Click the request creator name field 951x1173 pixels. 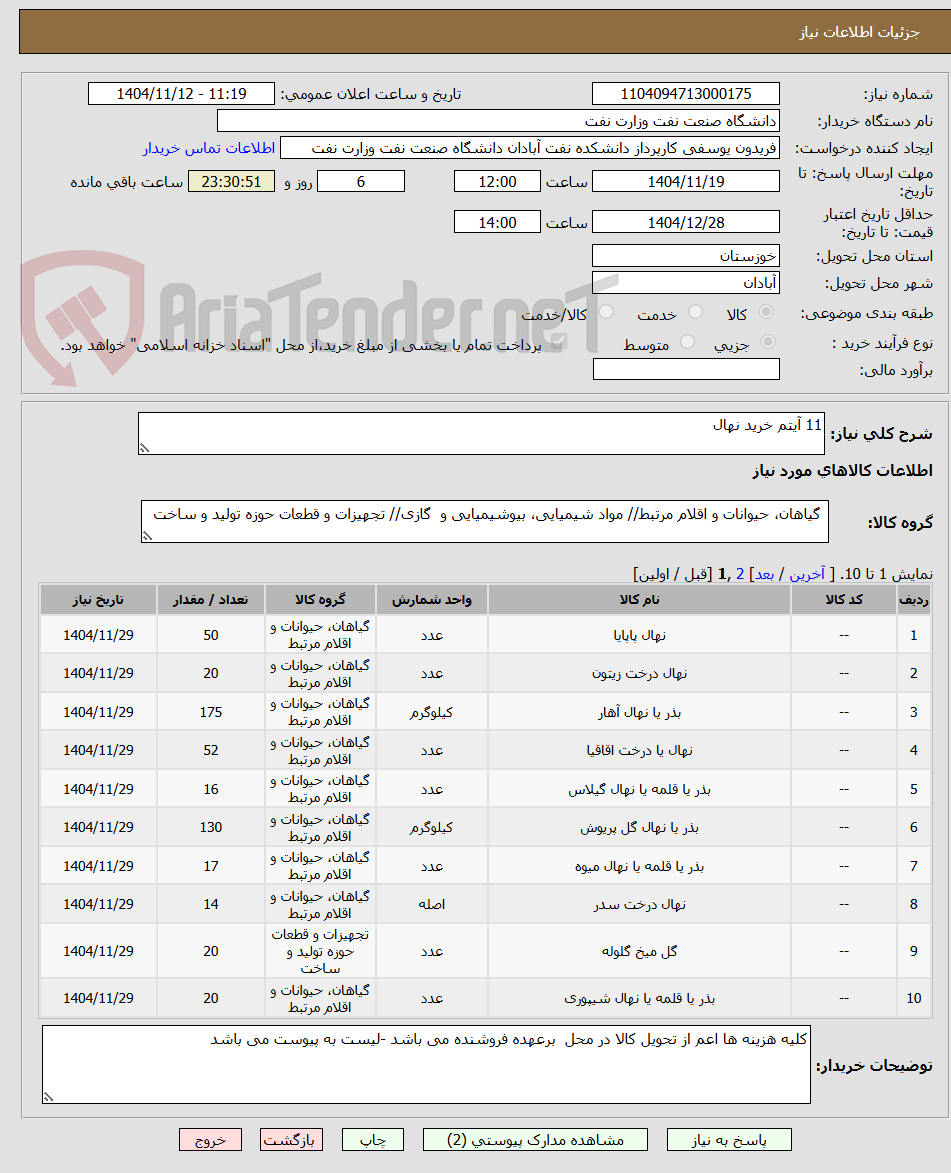click(x=530, y=148)
